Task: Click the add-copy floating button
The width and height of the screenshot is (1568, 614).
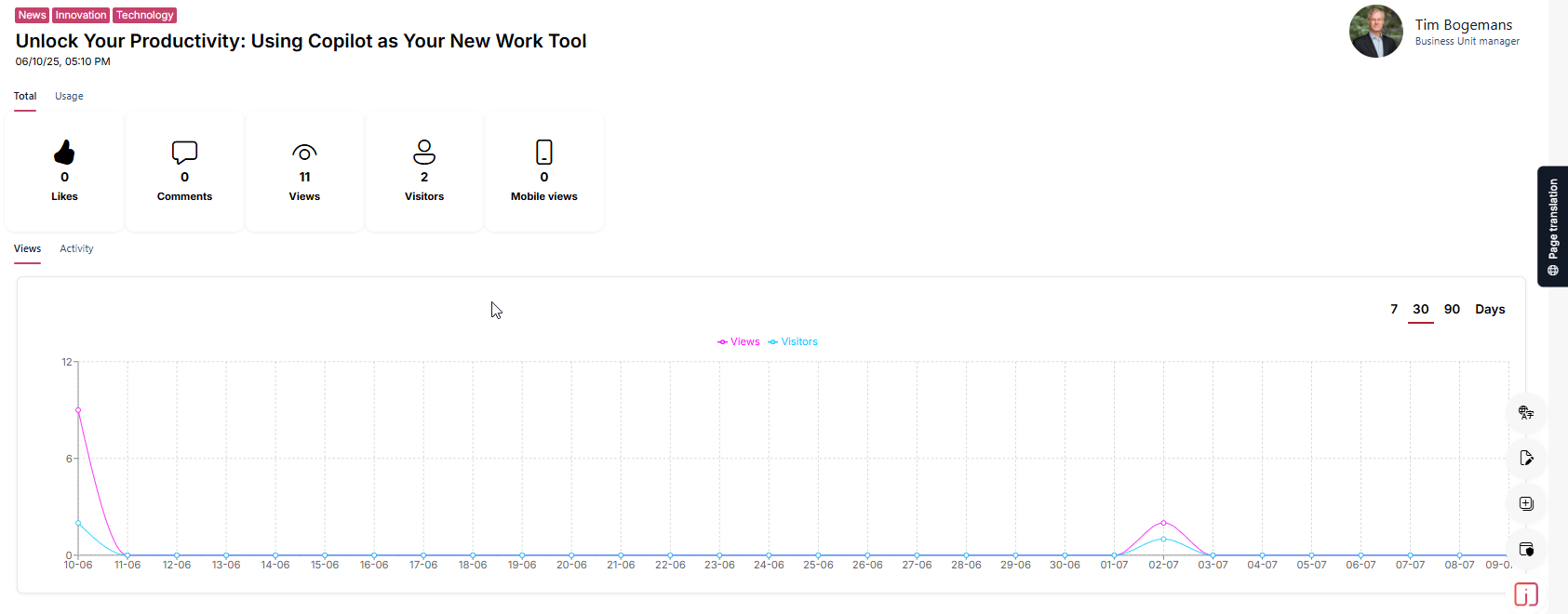Action: pos(1526,503)
